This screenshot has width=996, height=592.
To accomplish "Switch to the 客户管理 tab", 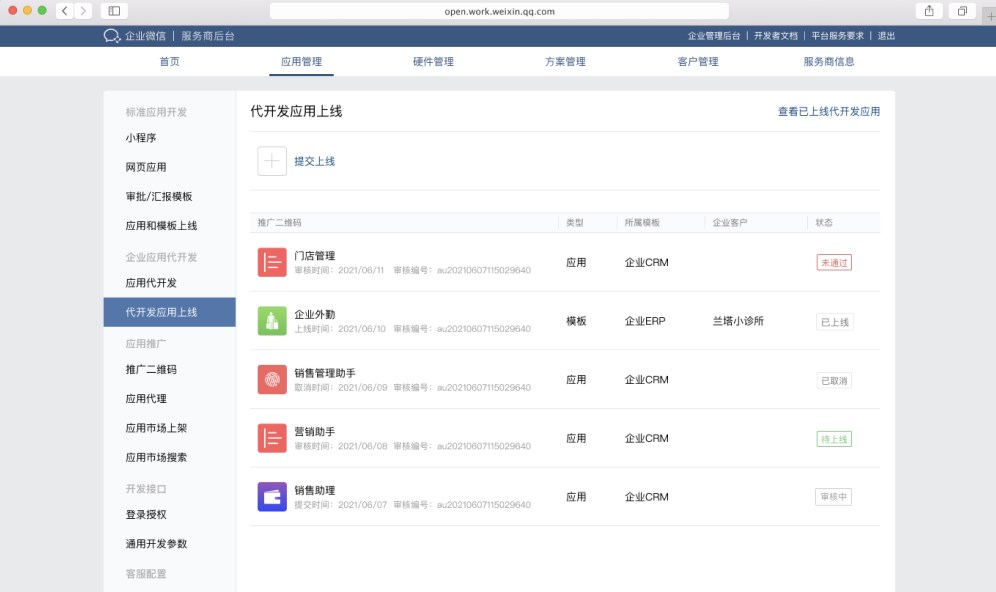I will pyautogui.click(x=698, y=62).
